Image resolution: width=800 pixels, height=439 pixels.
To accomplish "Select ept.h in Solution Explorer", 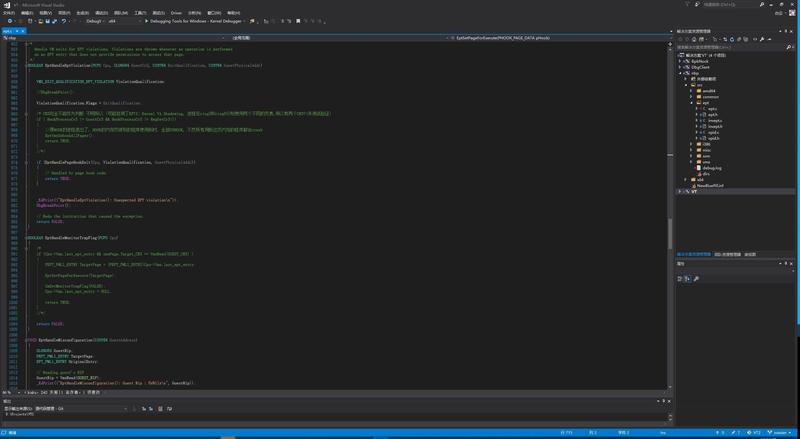I will (x=712, y=115).
